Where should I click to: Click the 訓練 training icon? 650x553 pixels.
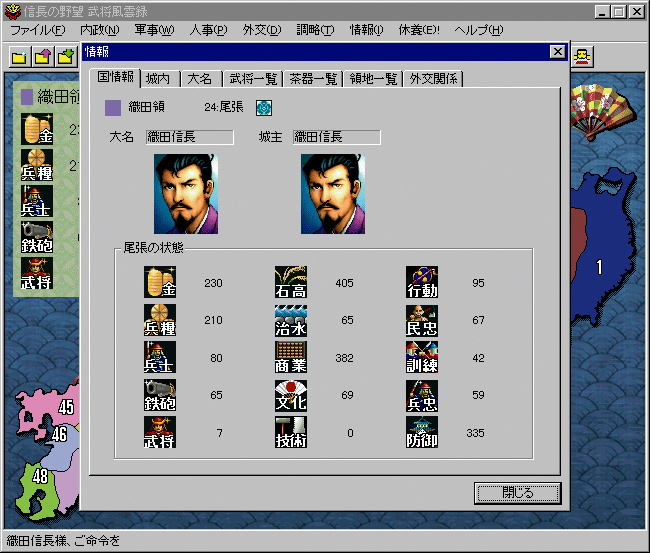tap(422, 357)
